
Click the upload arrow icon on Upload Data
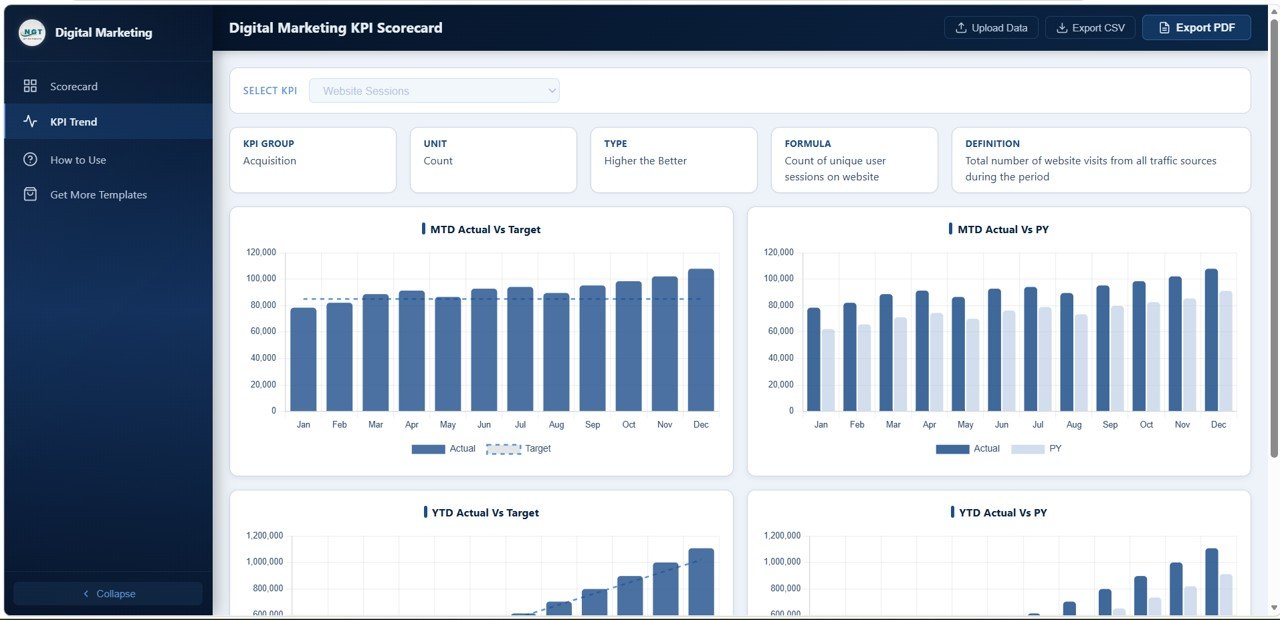(x=961, y=27)
